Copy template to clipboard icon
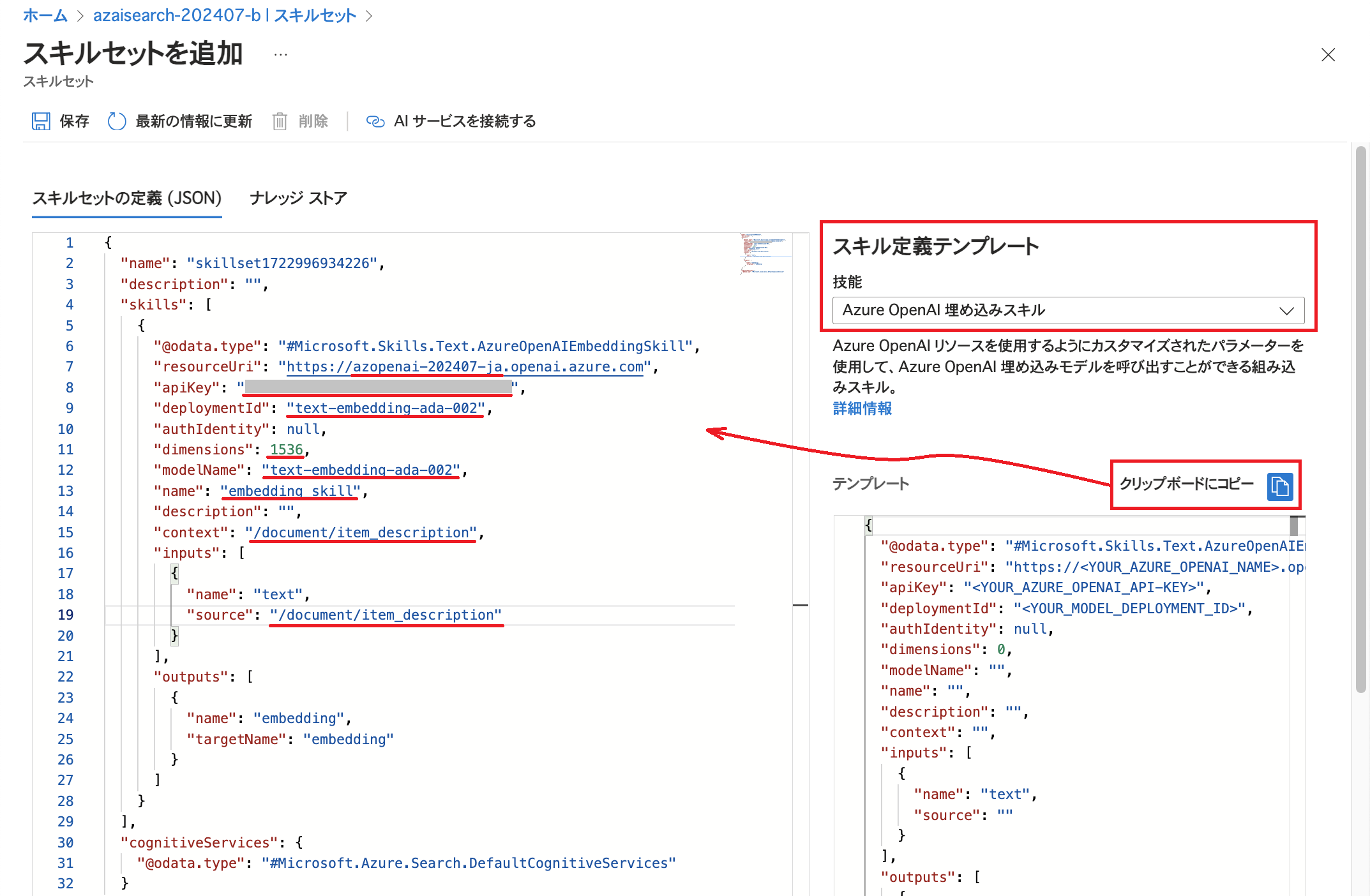 (1279, 486)
